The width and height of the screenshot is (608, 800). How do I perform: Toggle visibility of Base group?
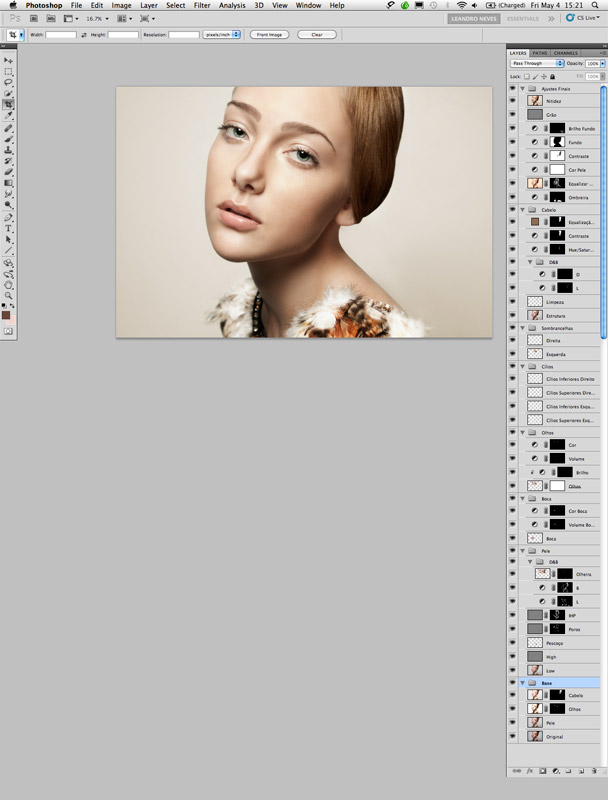[513, 683]
